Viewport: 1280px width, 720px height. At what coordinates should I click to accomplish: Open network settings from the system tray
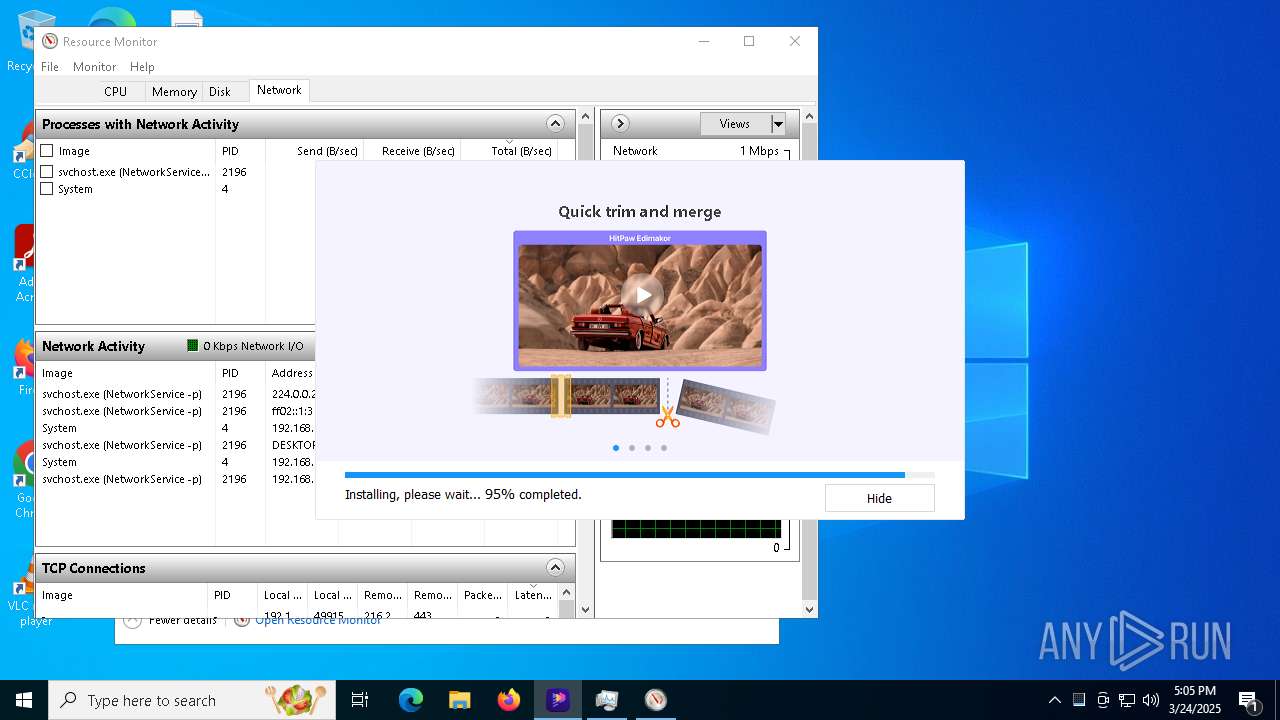pos(1127,700)
